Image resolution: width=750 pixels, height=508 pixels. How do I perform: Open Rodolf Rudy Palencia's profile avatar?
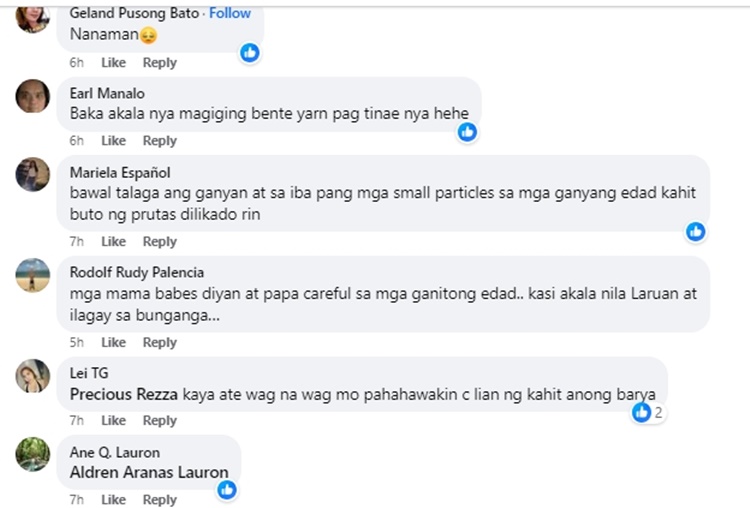click(33, 275)
